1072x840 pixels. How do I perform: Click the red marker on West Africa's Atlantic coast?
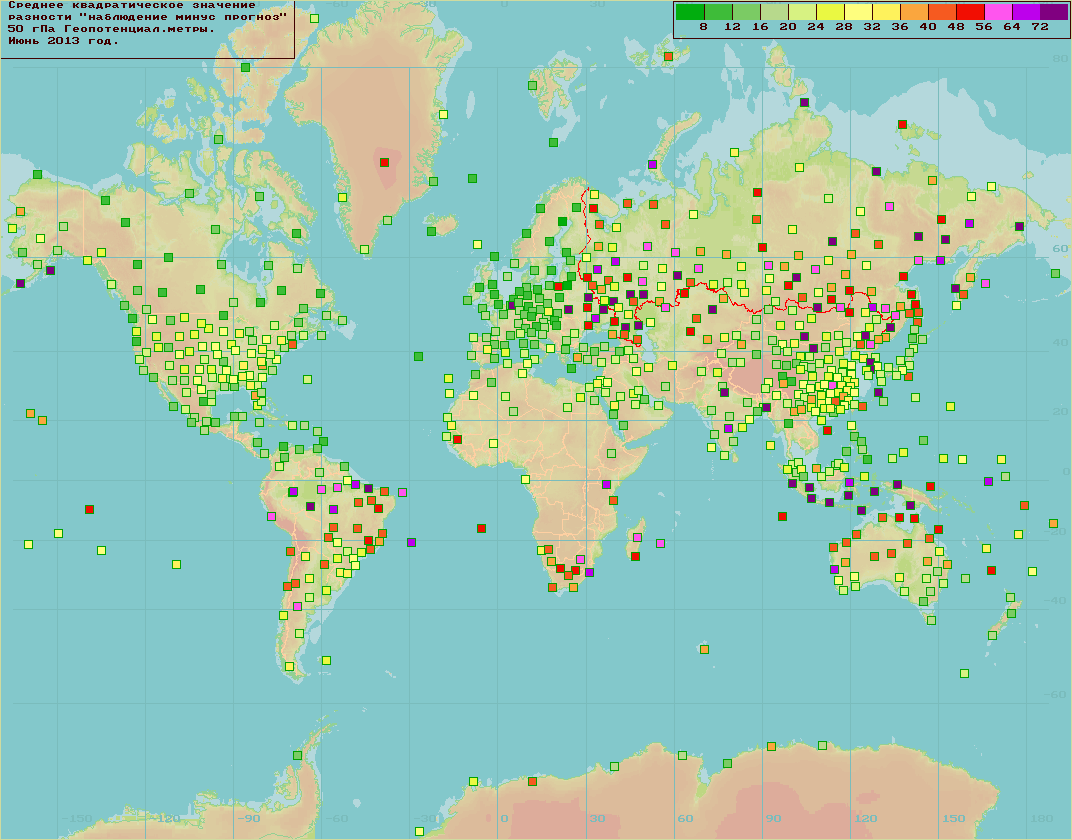coord(457,439)
